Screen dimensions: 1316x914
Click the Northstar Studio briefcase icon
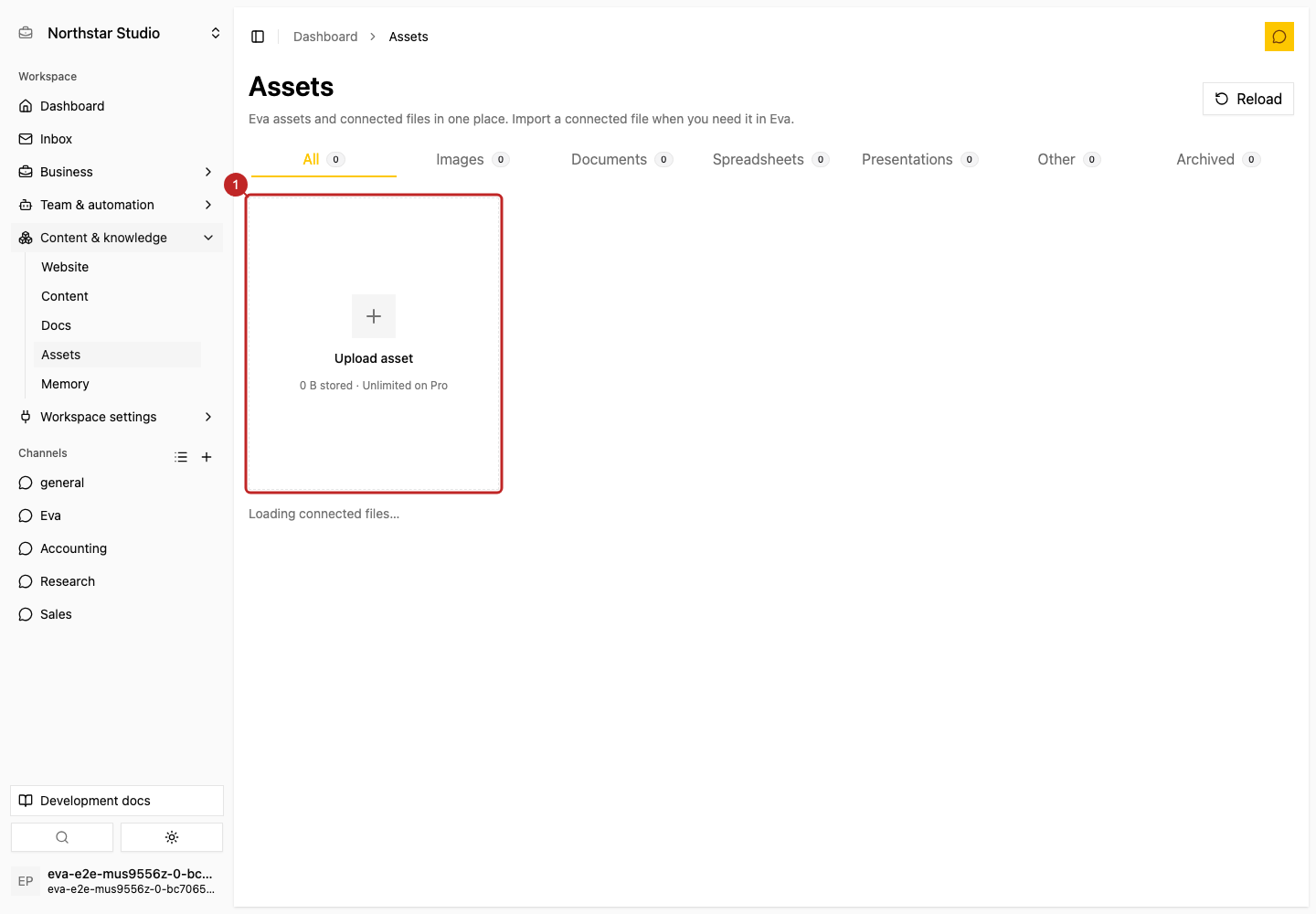(26, 33)
